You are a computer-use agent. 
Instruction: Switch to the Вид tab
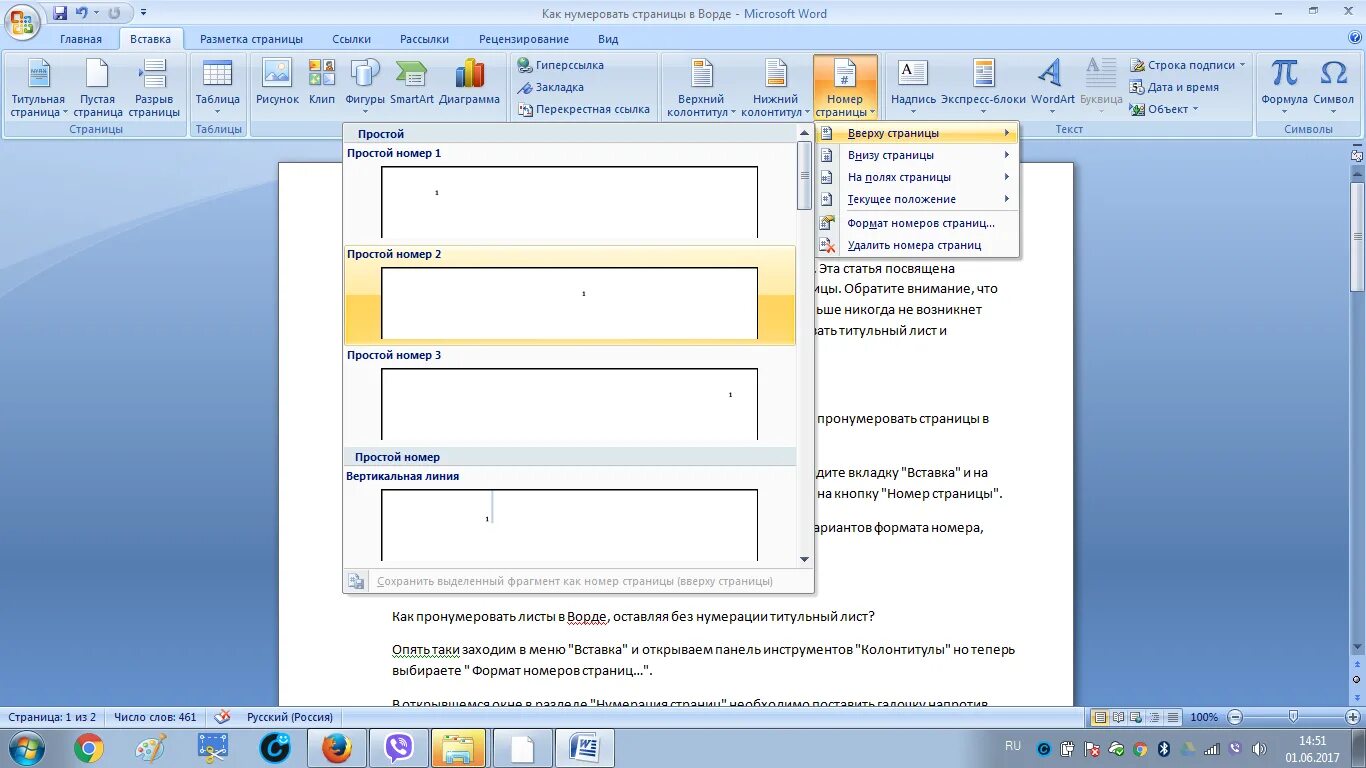[608, 39]
